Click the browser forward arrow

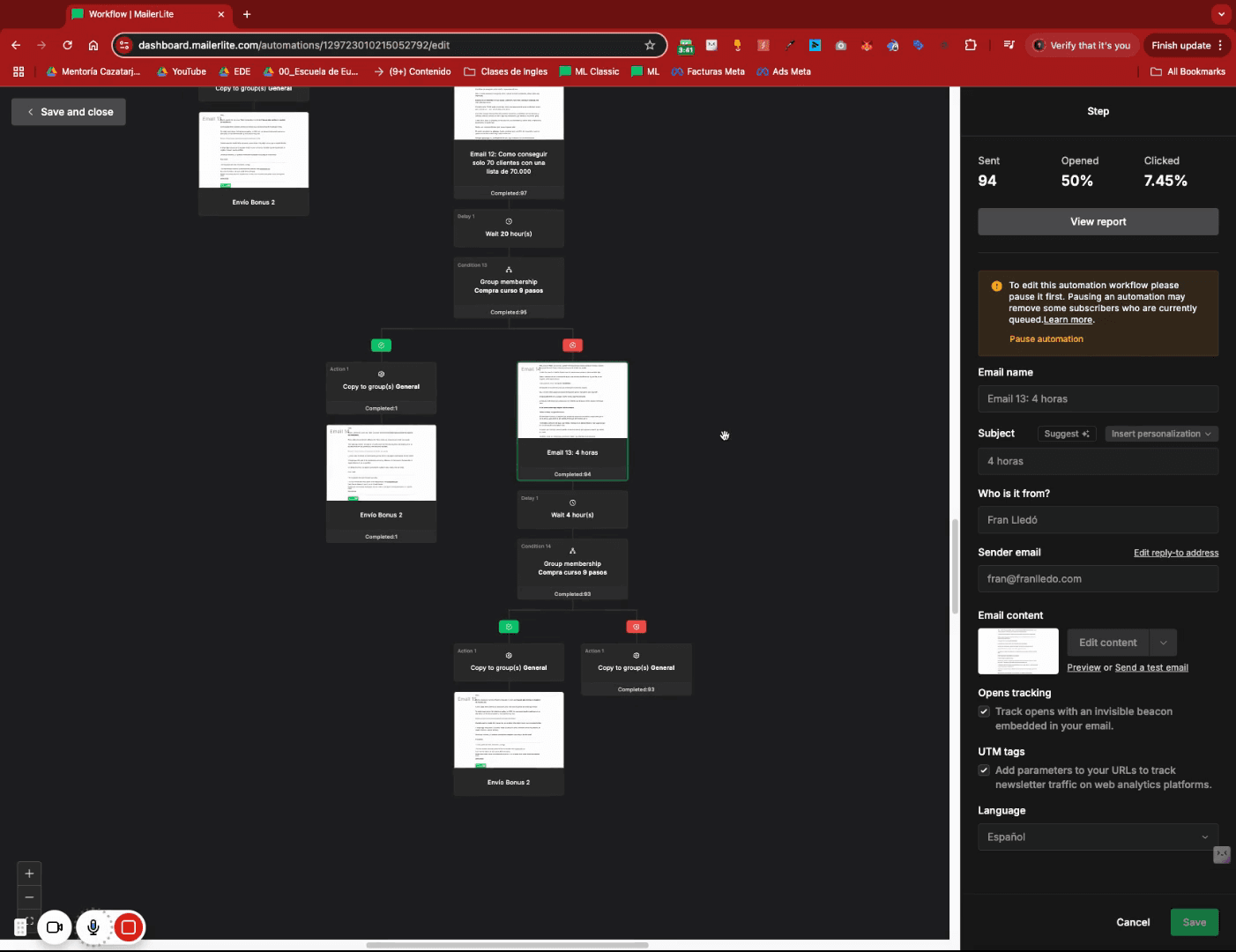(41, 45)
